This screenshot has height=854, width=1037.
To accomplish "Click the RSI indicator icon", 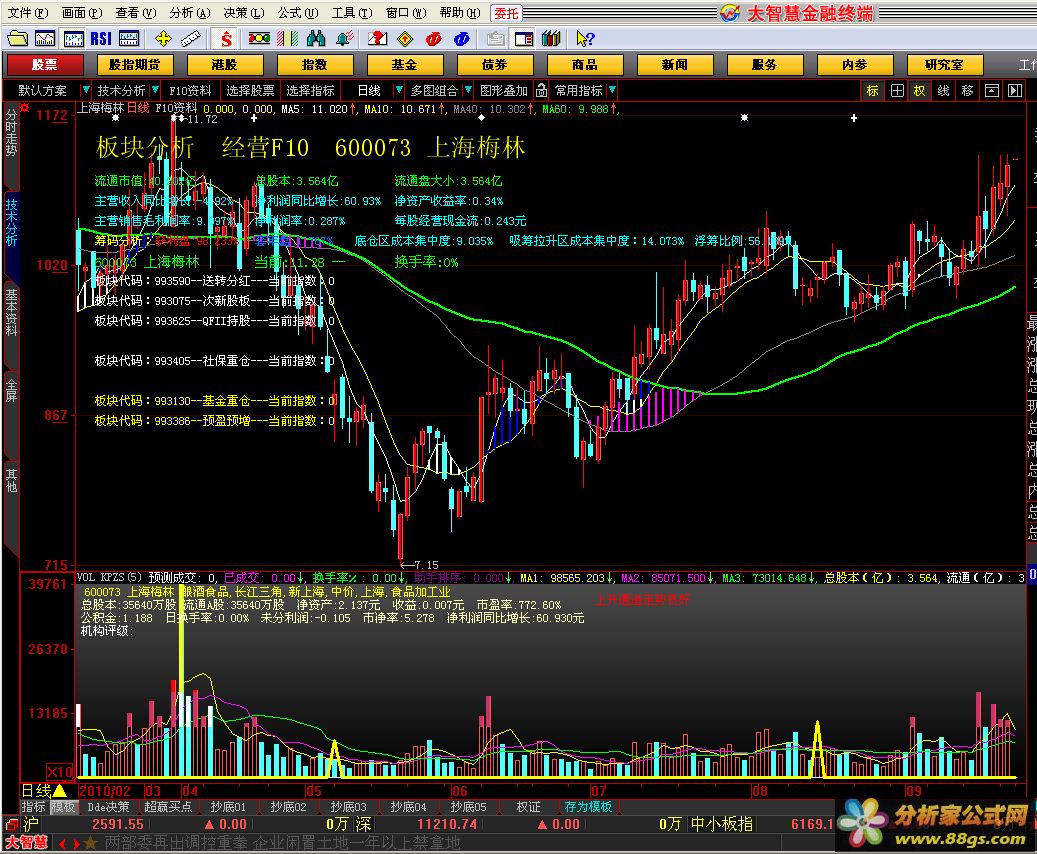I will pyautogui.click(x=101, y=39).
